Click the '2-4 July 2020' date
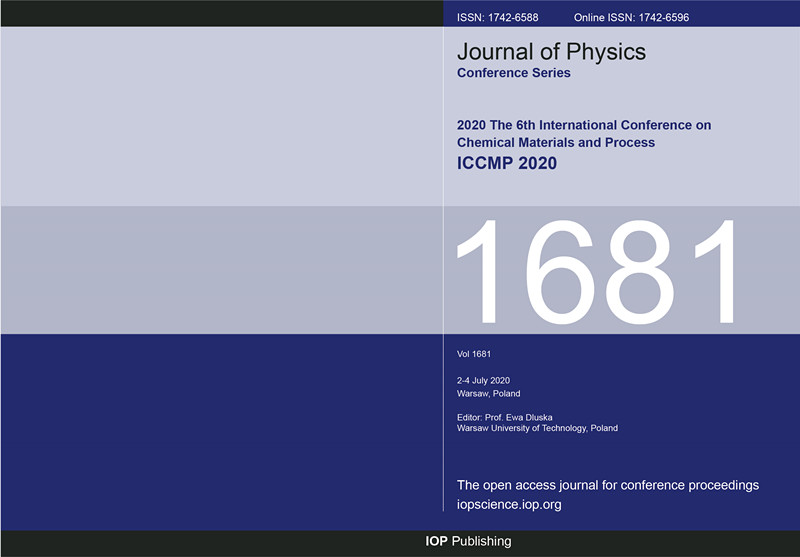 (x=483, y=381)
